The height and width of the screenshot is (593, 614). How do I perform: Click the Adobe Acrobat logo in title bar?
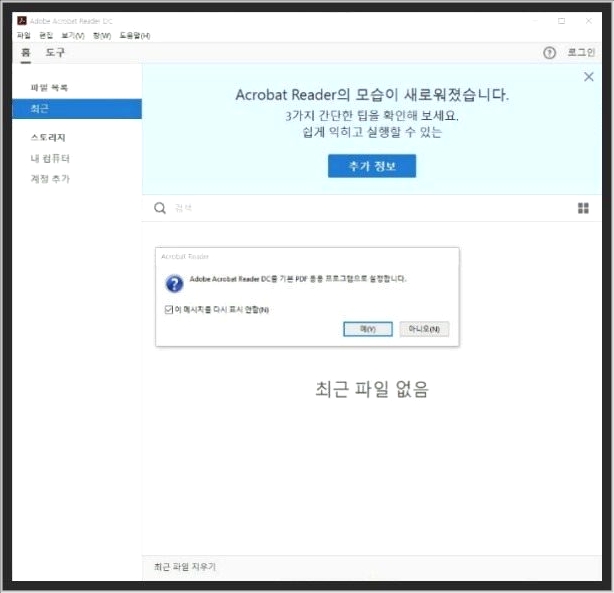pos(22,21)
